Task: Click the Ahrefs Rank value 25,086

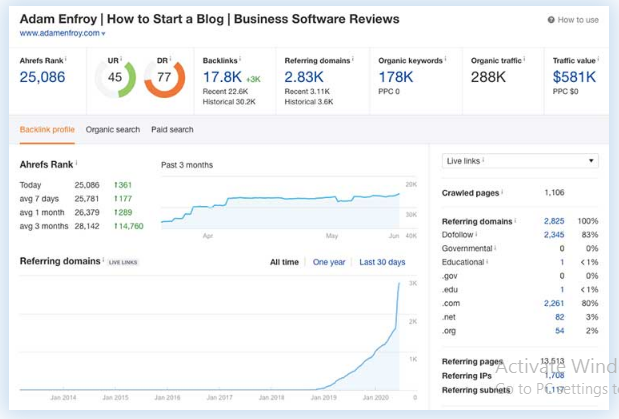Action: (x=42, y=77)
